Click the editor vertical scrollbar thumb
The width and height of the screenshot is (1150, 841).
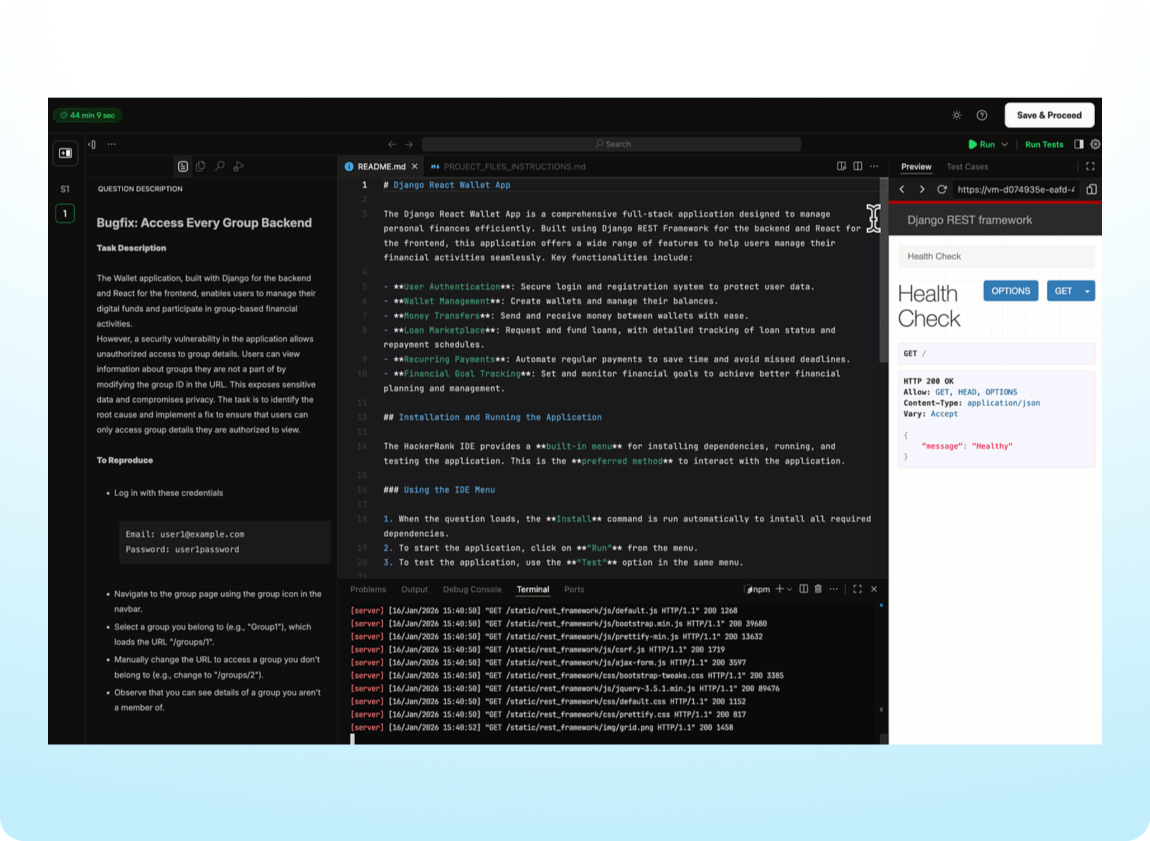coord(884,271)
